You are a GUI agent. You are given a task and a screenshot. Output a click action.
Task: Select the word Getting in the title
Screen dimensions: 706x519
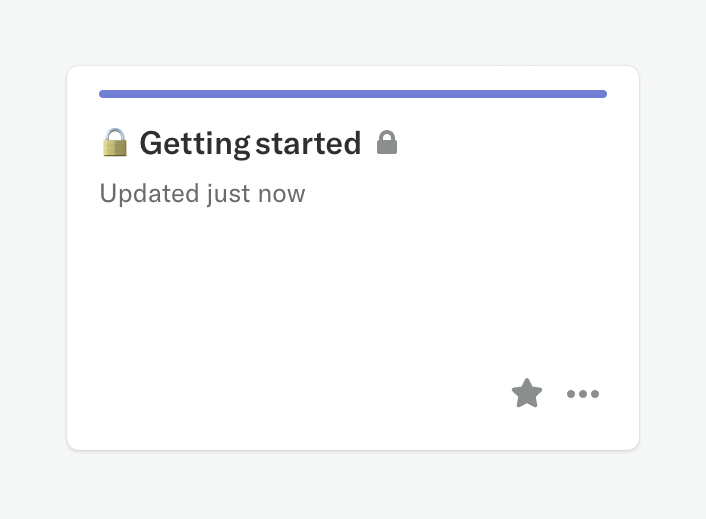click(x=194, y=144)
